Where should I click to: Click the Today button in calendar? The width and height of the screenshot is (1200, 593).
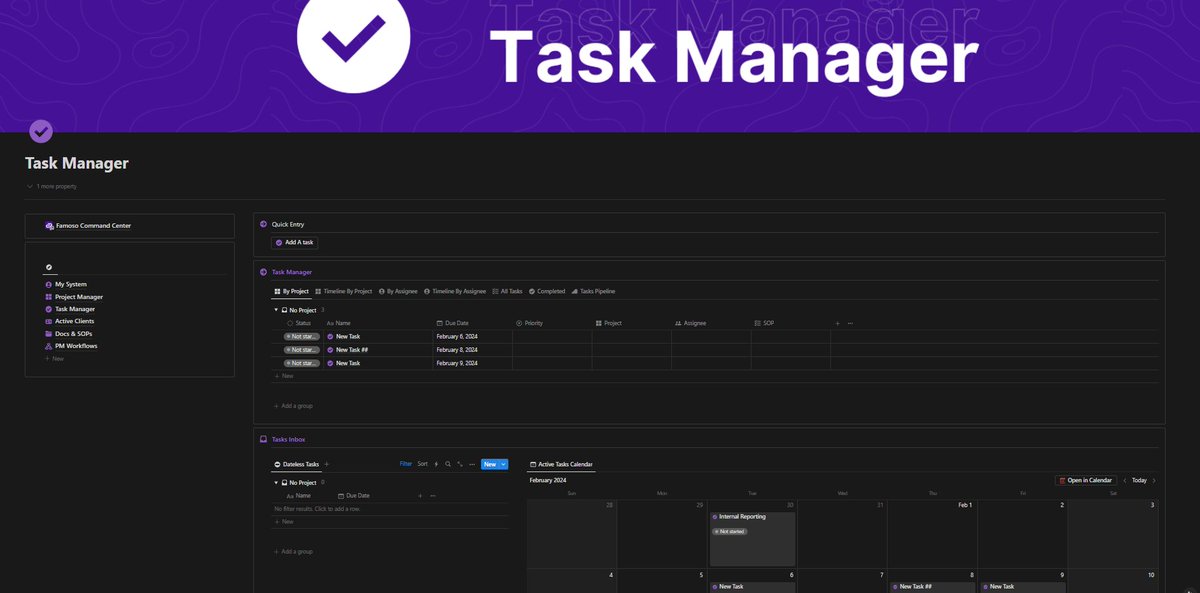1139,480
